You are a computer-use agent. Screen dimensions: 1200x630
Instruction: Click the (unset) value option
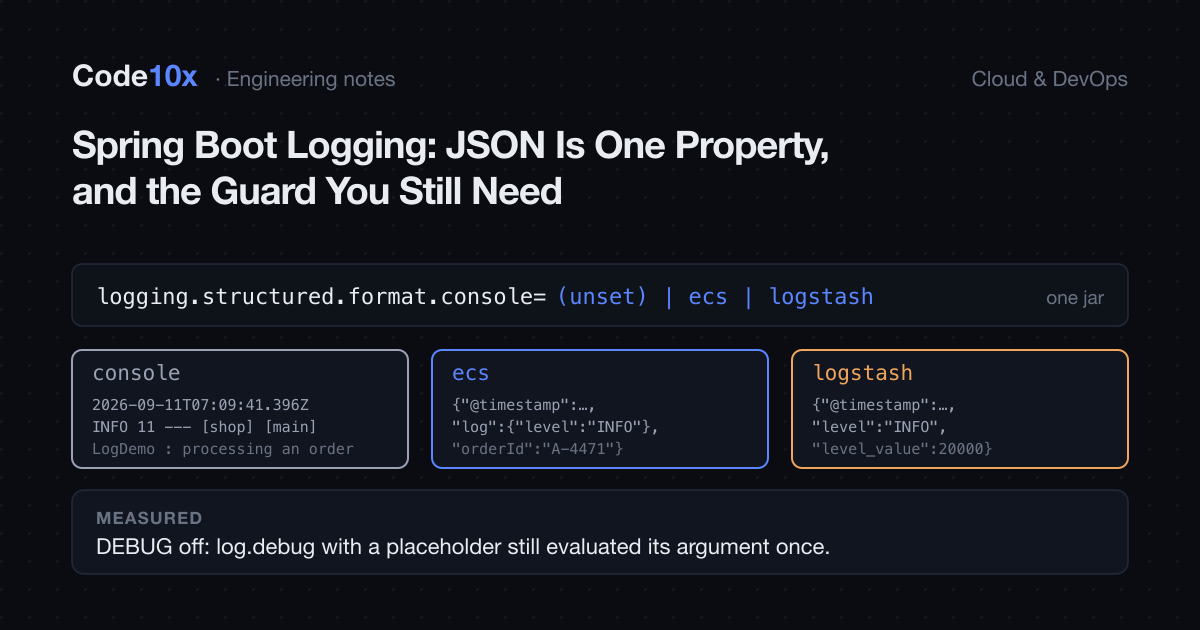point(602,296)
